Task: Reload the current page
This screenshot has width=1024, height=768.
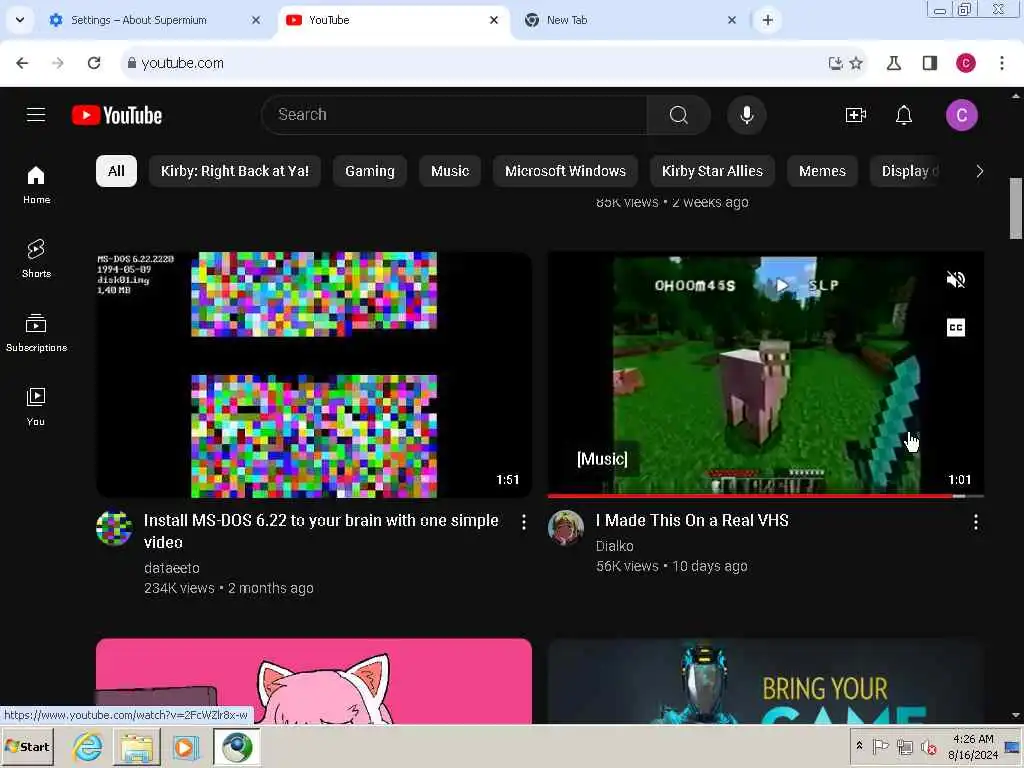Action: [94, 63]
